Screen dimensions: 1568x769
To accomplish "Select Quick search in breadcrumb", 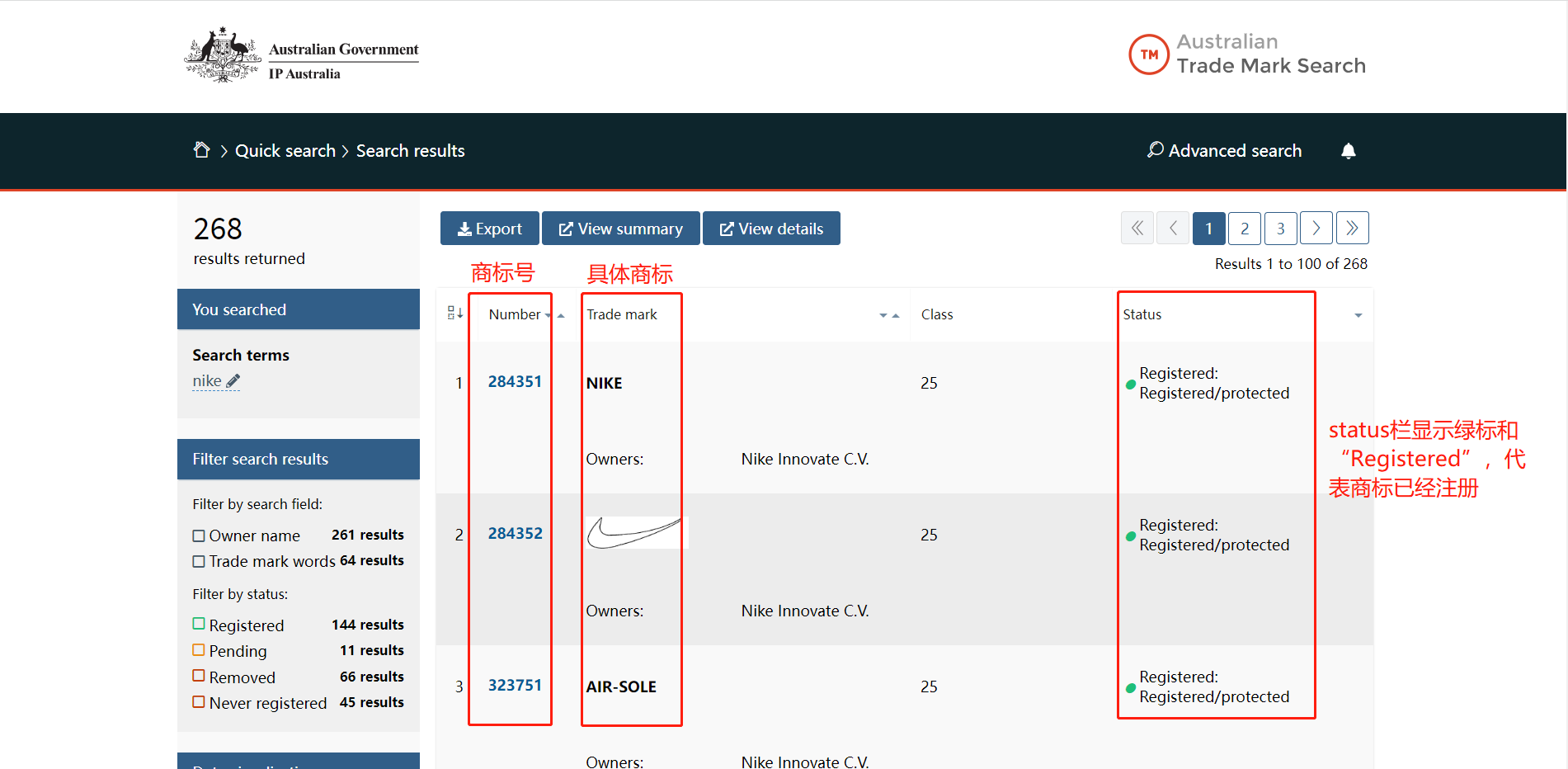I will click(285, 151).
